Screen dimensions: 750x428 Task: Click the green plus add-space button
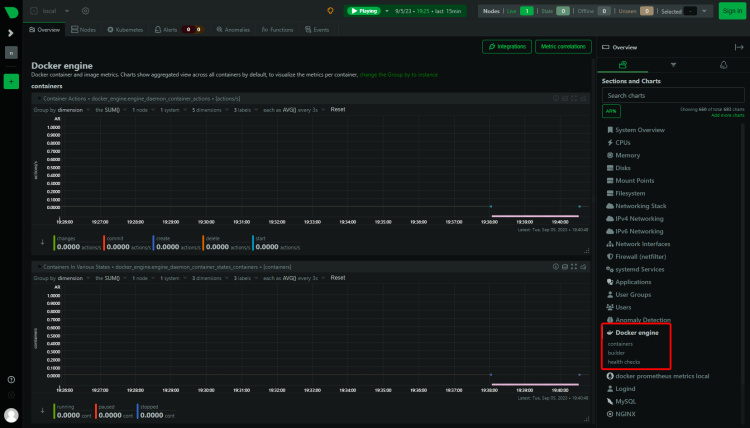[x=11, y=81]
